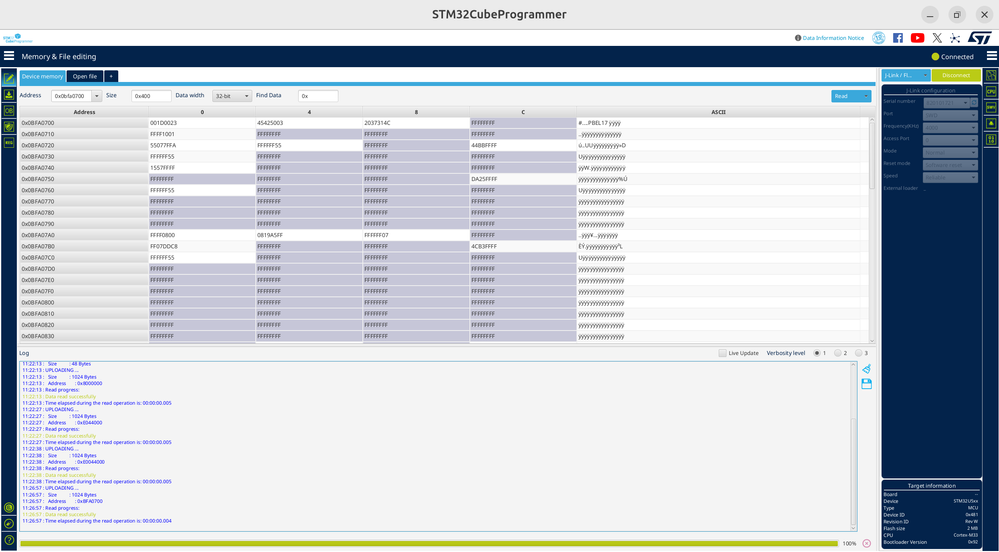This screenshot has height=552, width=999.
Task: Open the Speed Reliable dropdown
Action: click(951, 177)
